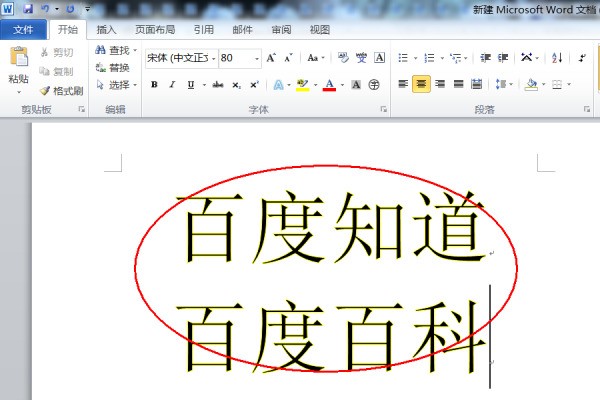
Task: Open the 页面布局 ribbon tab
Action: pos(155,29)
